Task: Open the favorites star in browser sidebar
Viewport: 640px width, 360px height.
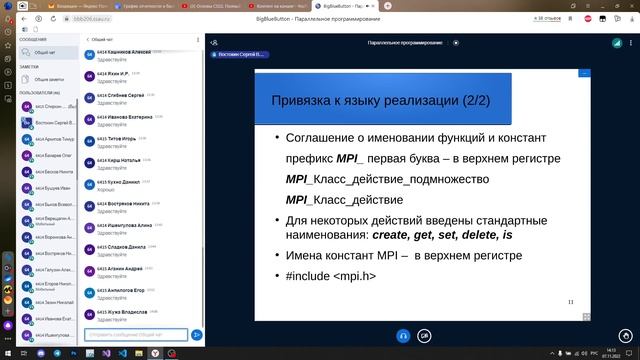Action: 8,45
